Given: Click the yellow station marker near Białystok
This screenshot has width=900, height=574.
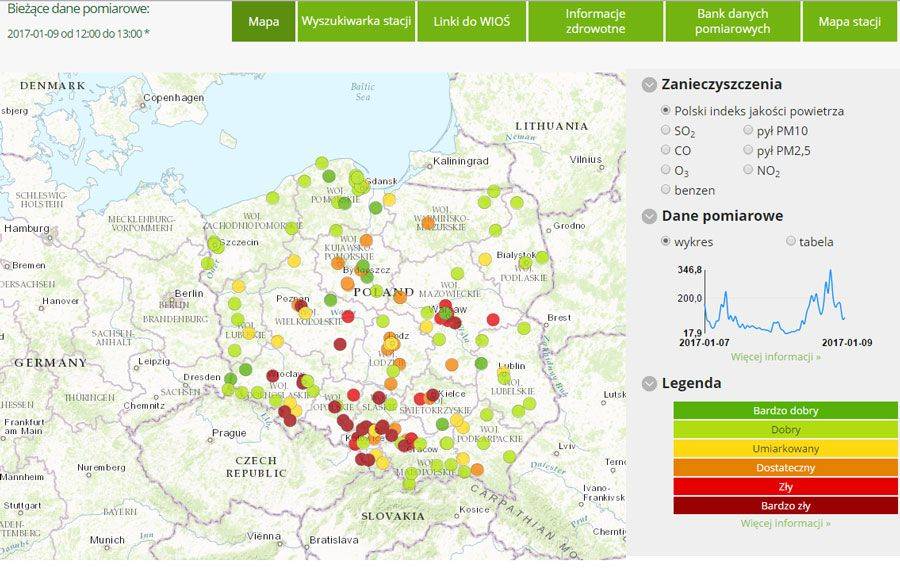Looking at the screenshot, I should 485,259.
